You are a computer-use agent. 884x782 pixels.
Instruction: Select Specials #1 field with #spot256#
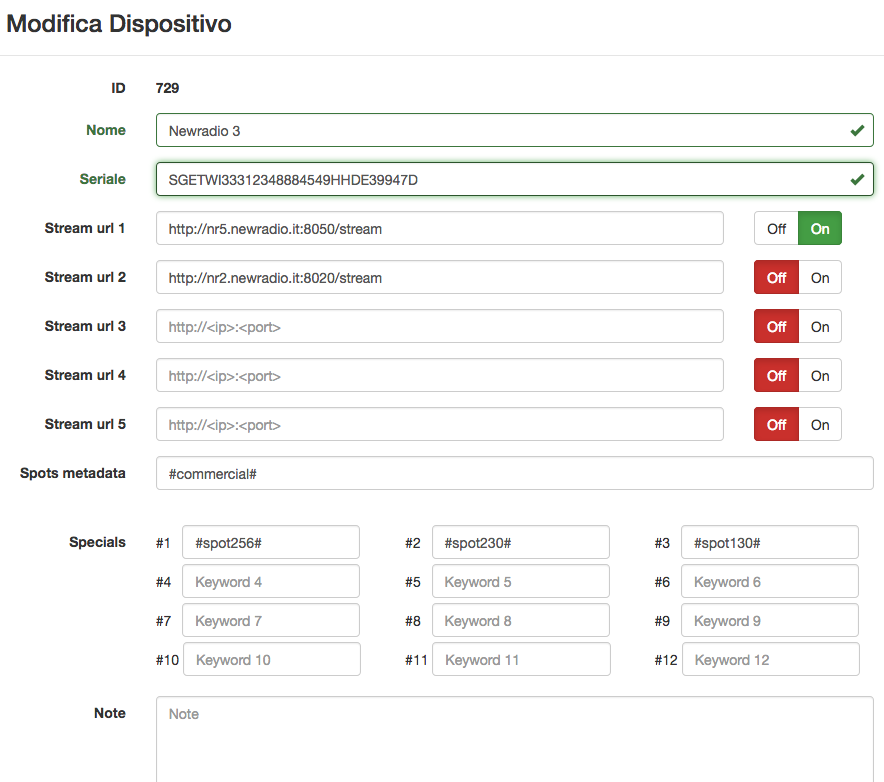coord(271,542)
